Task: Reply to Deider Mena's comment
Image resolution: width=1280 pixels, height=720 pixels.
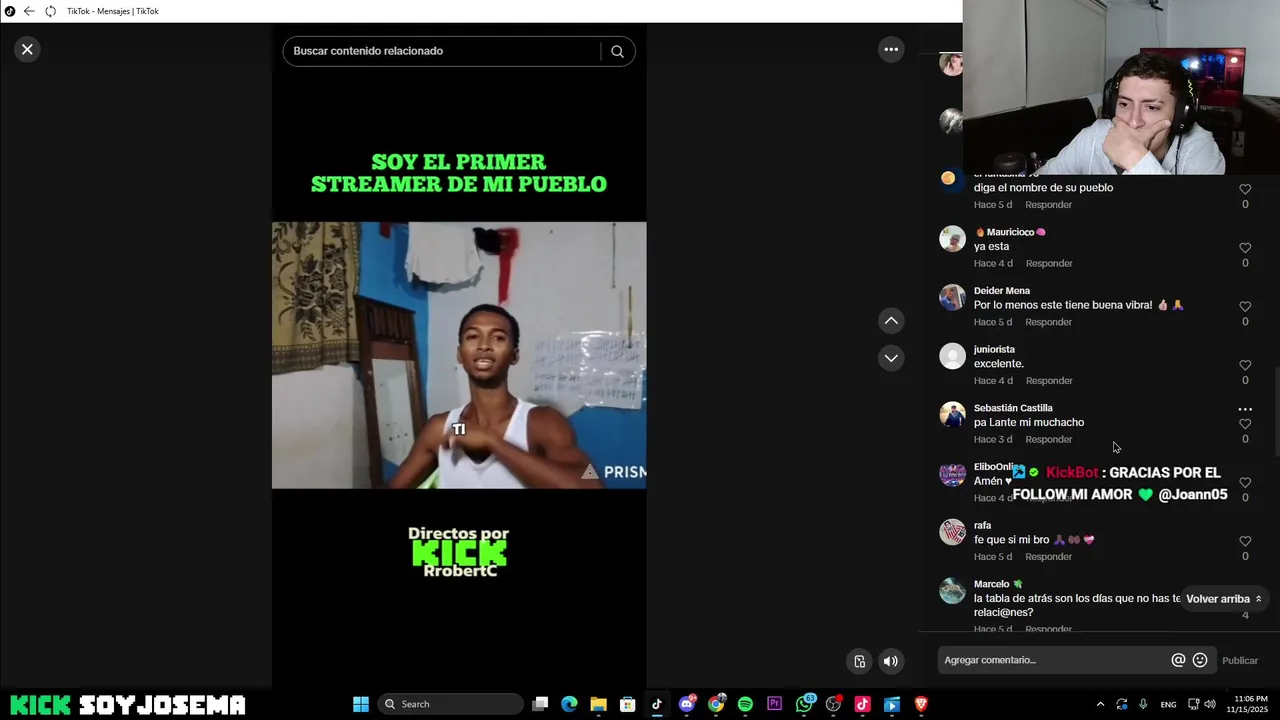Action: tap(1048, 322)
